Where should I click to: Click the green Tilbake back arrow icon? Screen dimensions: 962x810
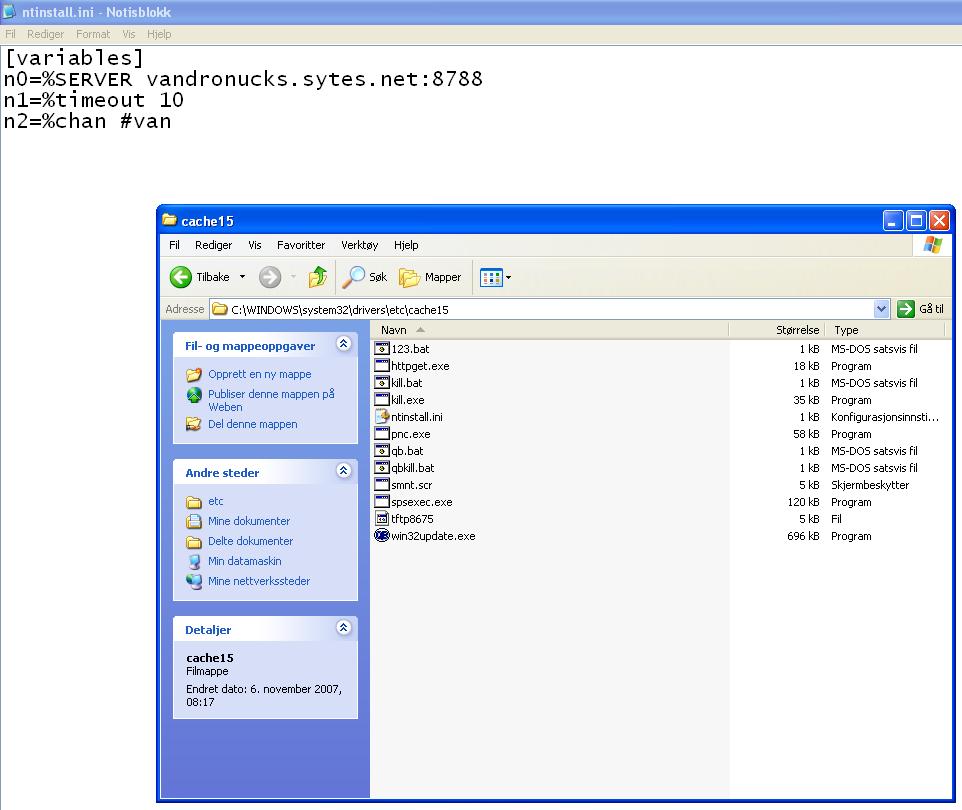point(180,277)
